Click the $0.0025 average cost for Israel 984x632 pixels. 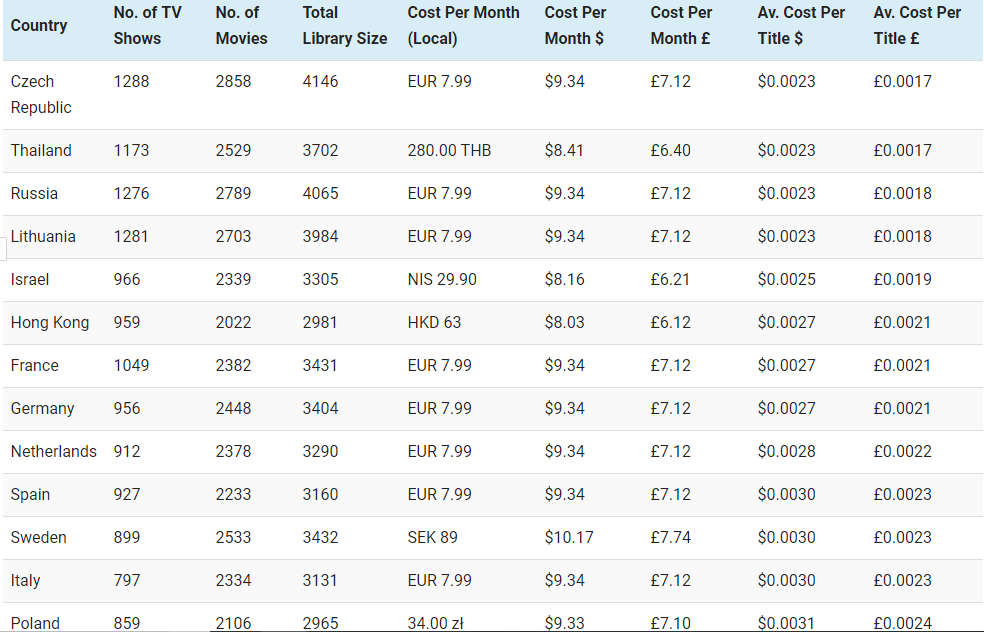(787, 279)
